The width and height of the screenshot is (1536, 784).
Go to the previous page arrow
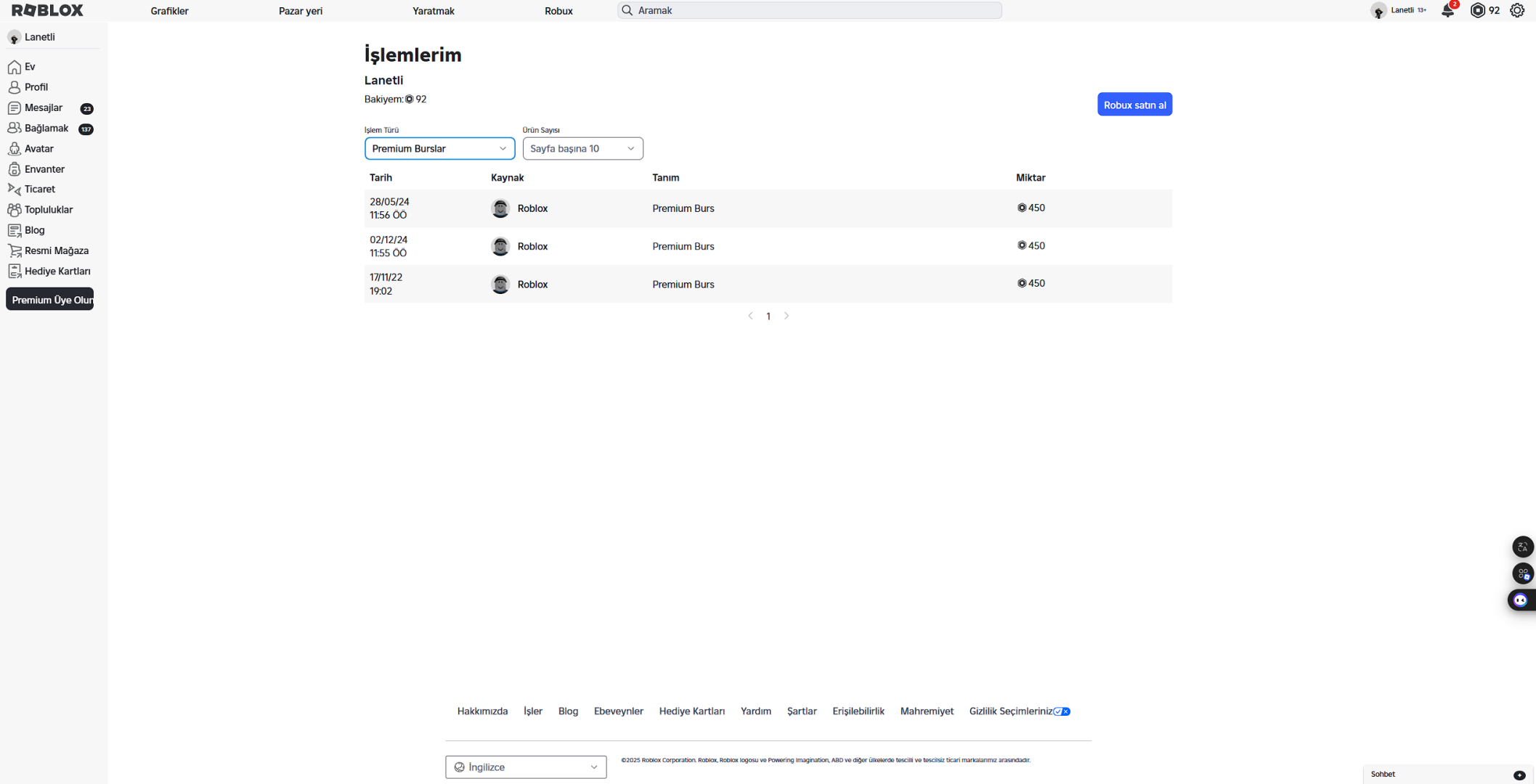[750, 316]
